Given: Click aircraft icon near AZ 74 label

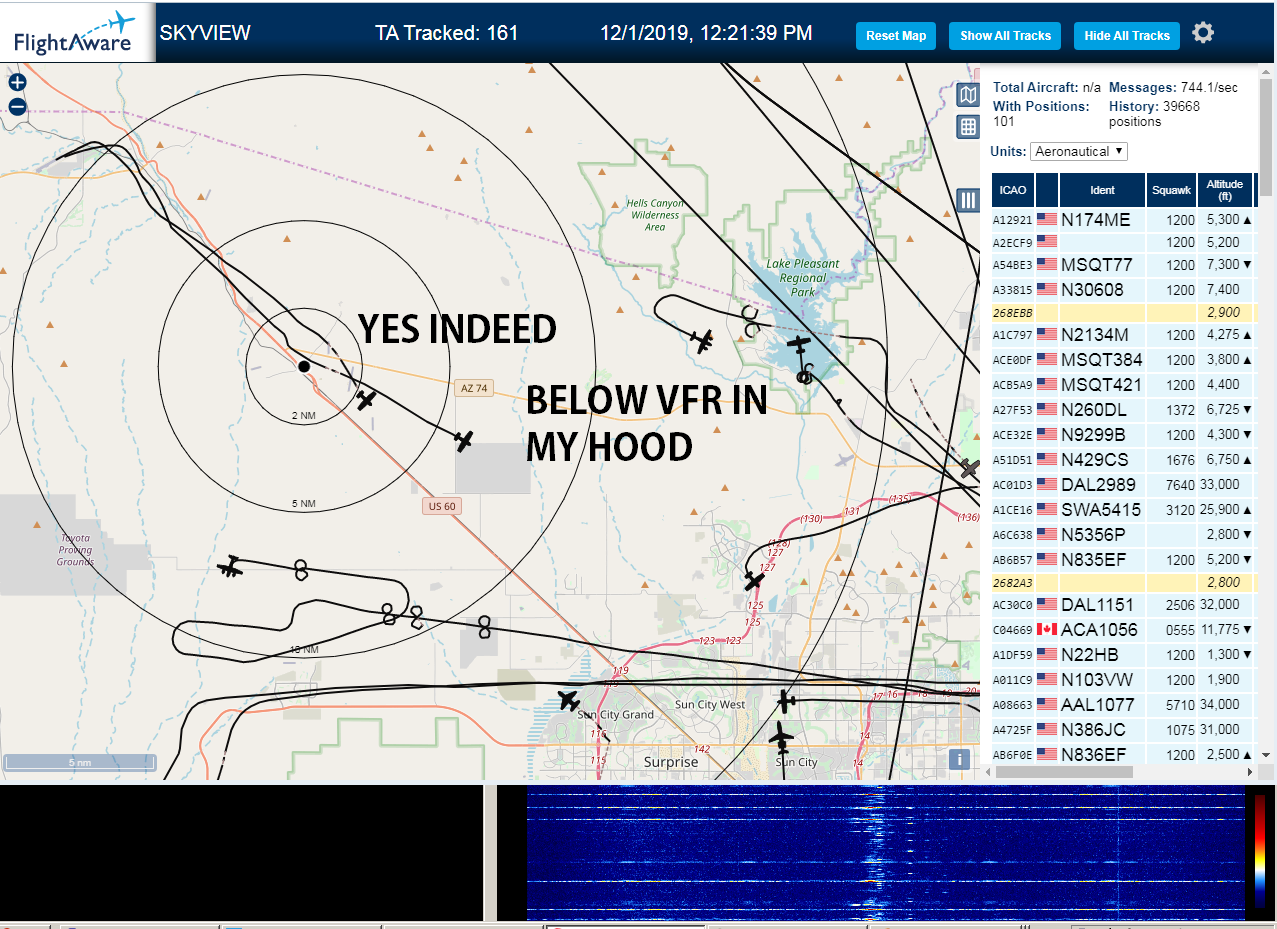Looking at the screenshot, I should click(x=463, y=440).
